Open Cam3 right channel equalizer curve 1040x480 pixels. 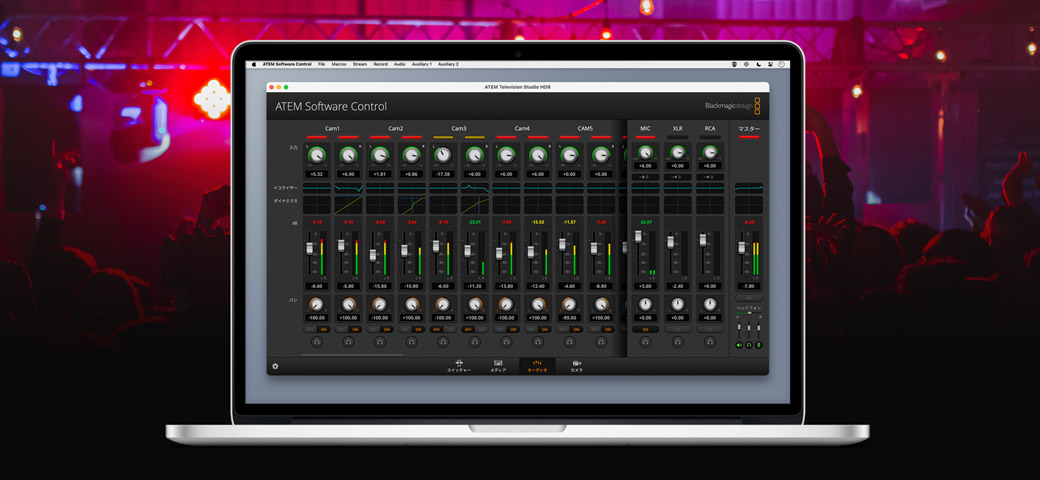475,188
